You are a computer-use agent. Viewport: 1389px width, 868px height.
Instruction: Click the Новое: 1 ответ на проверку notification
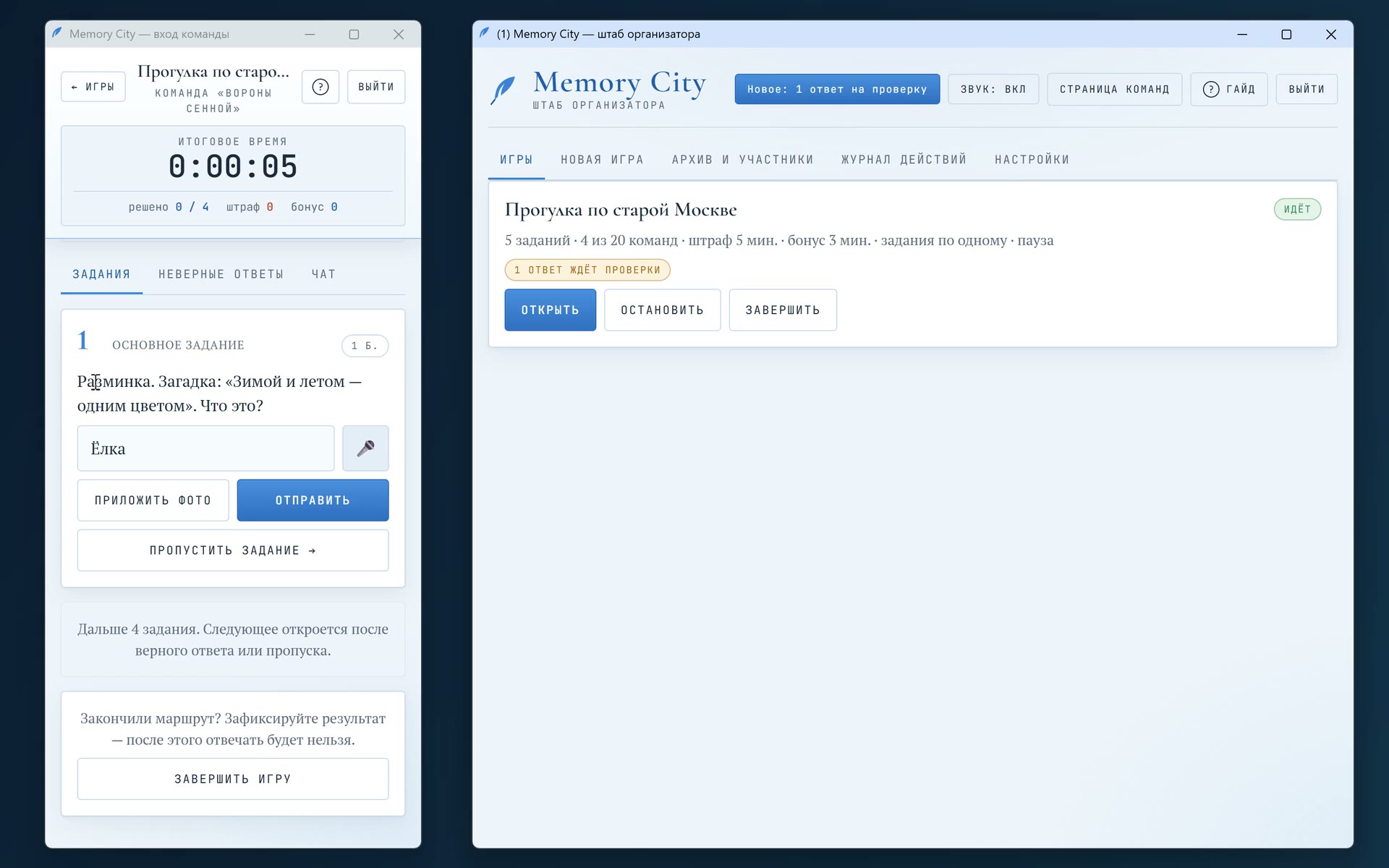click(837, 89)
